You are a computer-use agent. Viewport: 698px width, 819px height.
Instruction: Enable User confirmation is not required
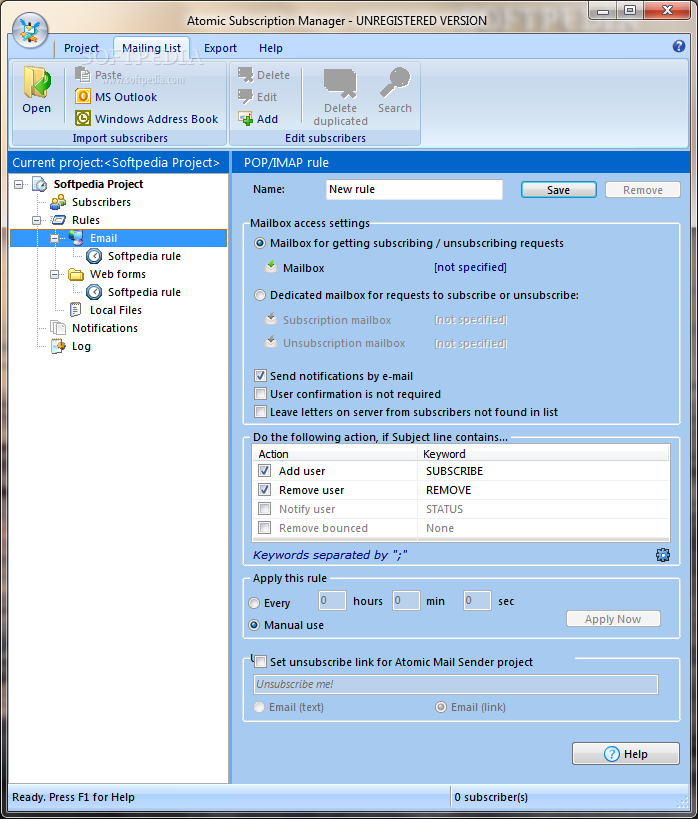260,393
